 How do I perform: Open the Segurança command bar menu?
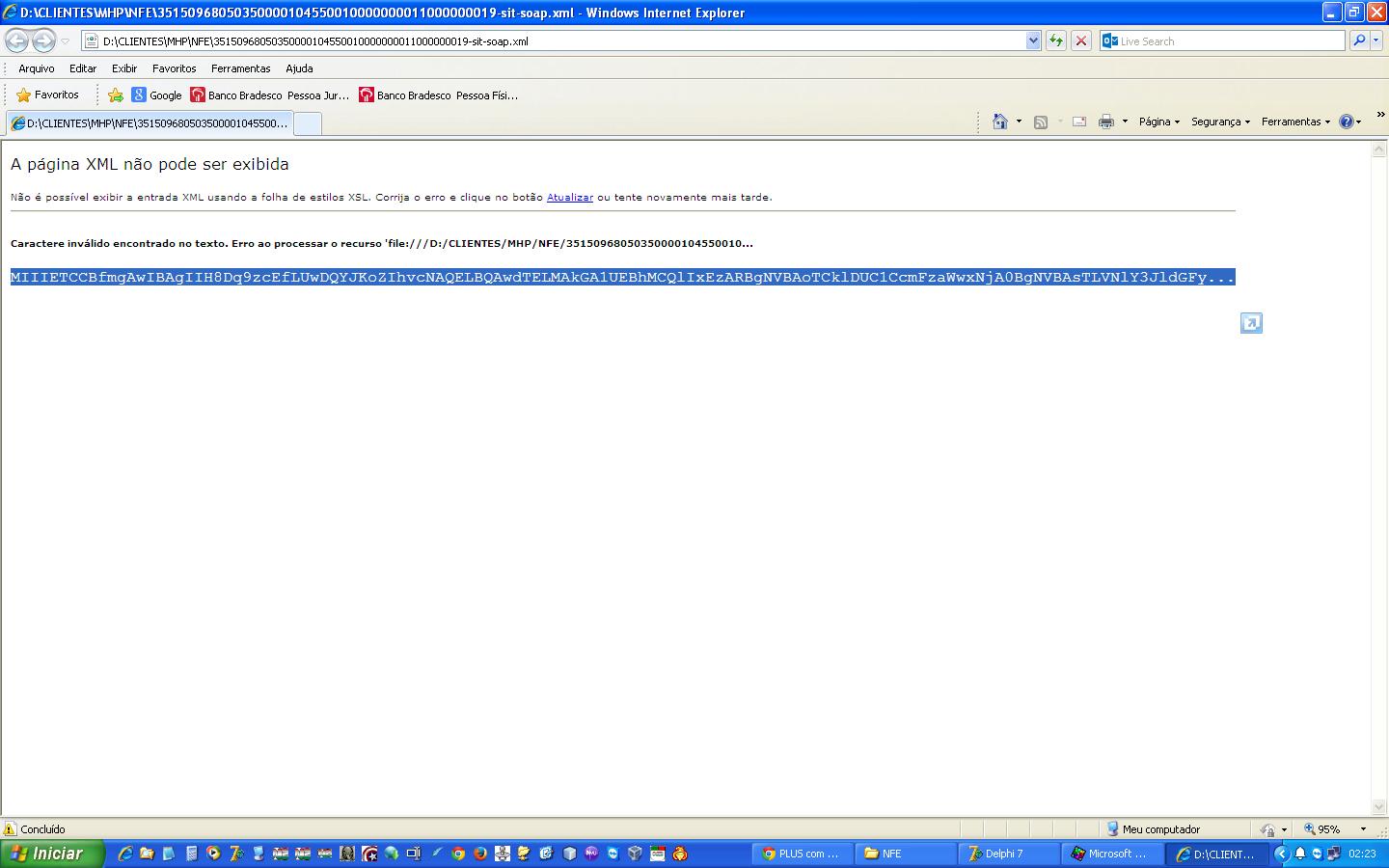click(1220, 122)
